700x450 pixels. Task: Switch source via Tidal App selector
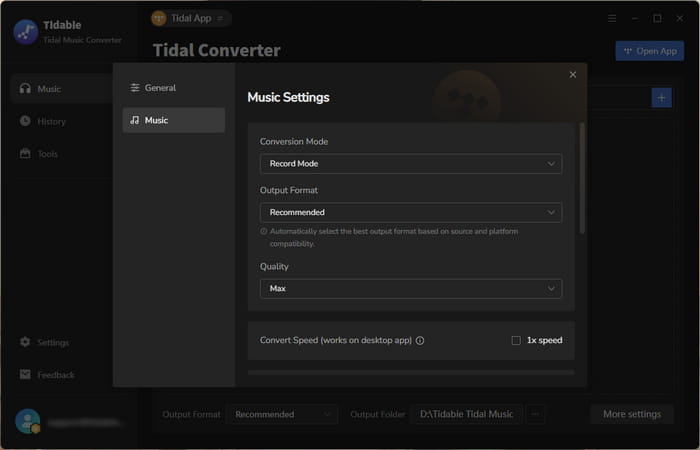click(190, 18)
